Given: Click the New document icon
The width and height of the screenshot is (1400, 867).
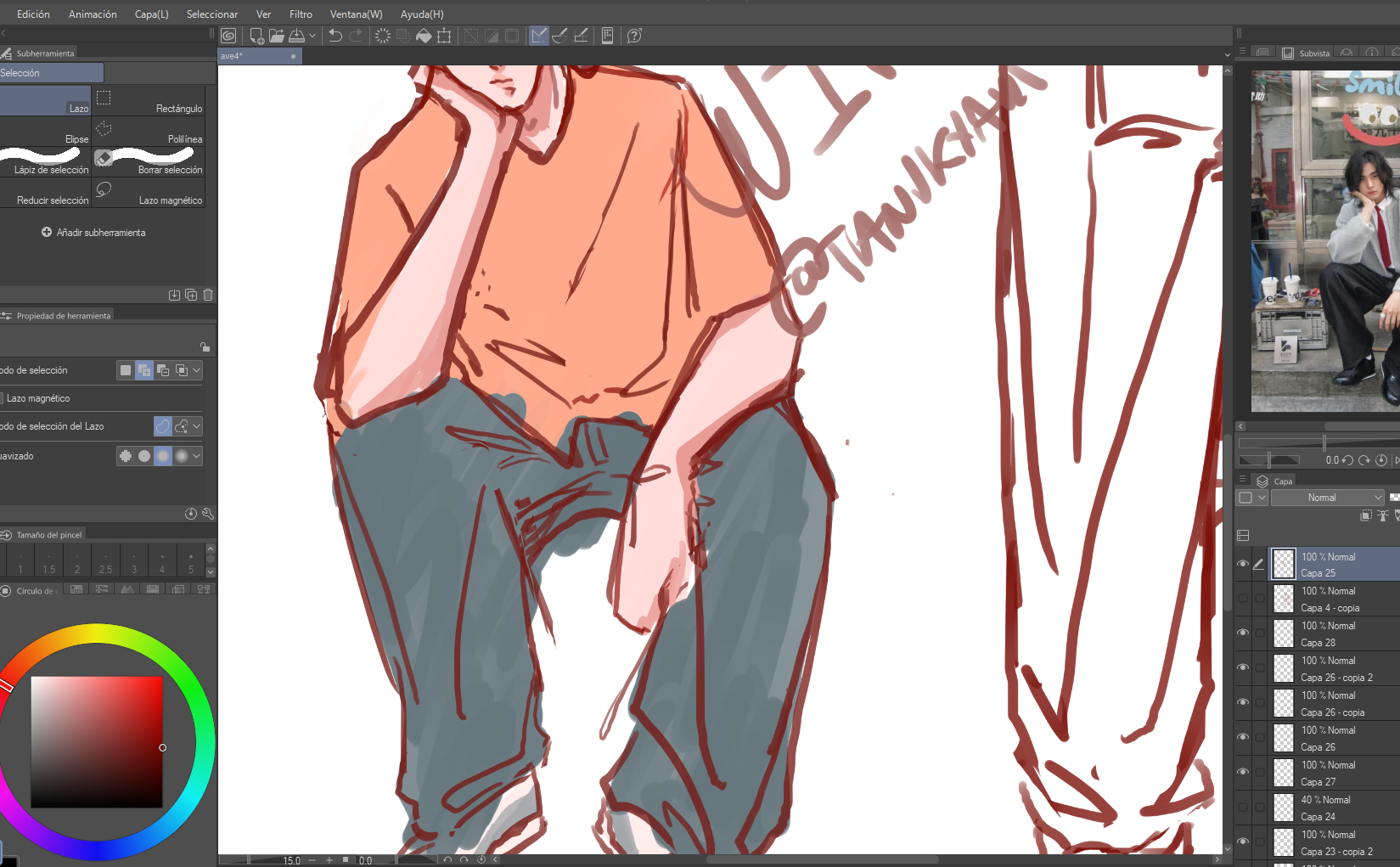Looking at the screenshot, I should coord(256,36).
